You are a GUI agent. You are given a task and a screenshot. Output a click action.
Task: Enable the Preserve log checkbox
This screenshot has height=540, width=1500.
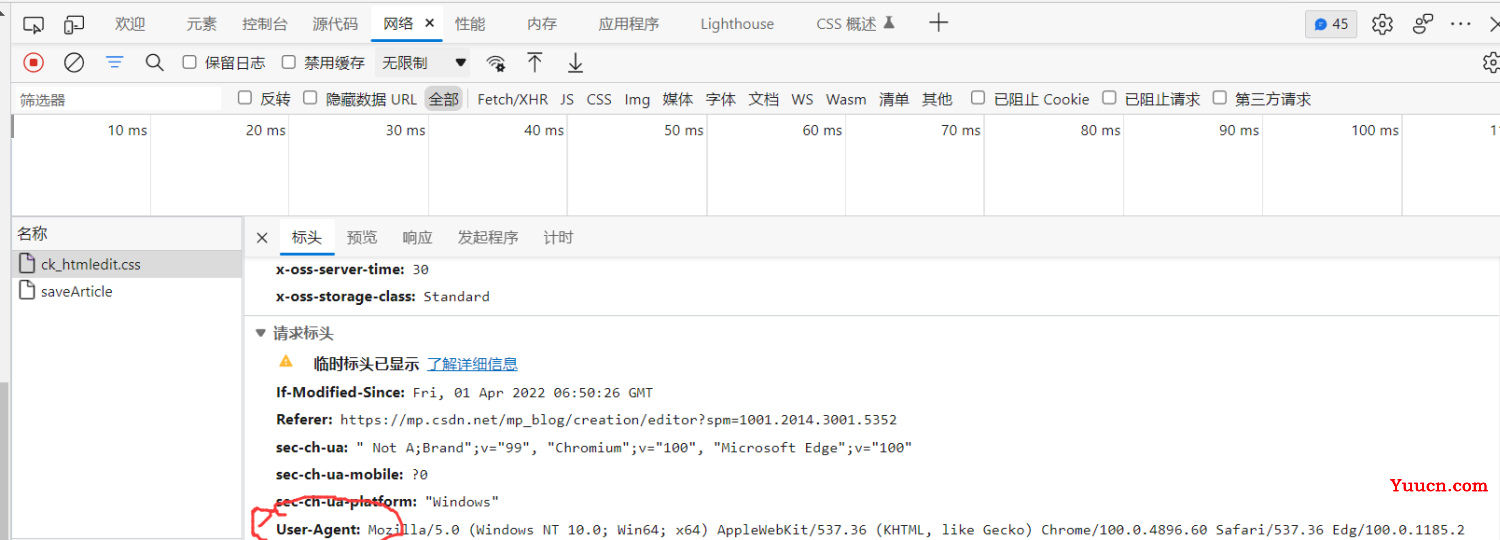point(189,62)
